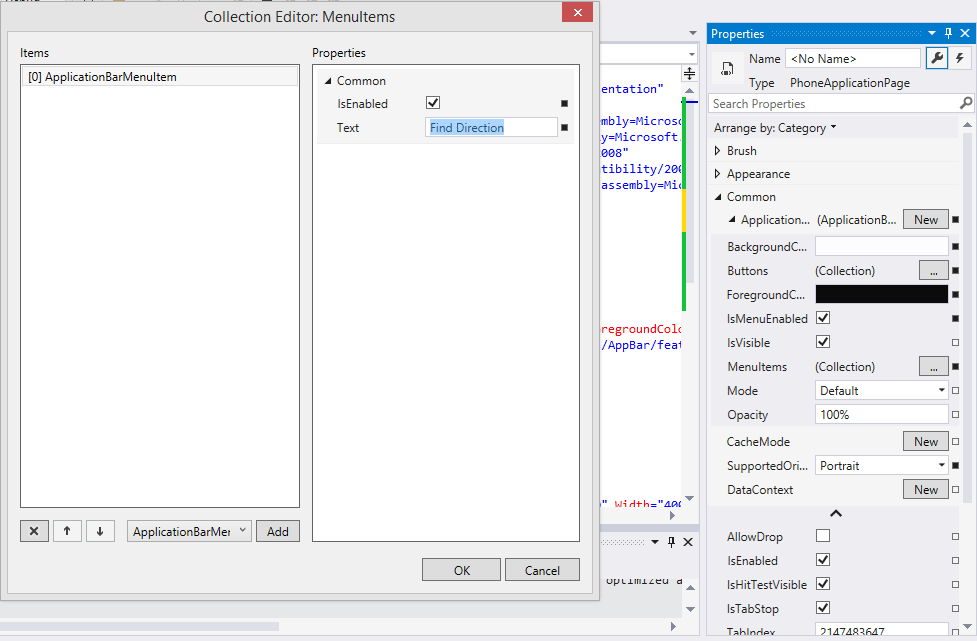Viewport: 977px width, 641px height.
Task: Move selected item down in collection
Action: pos(100,532)
